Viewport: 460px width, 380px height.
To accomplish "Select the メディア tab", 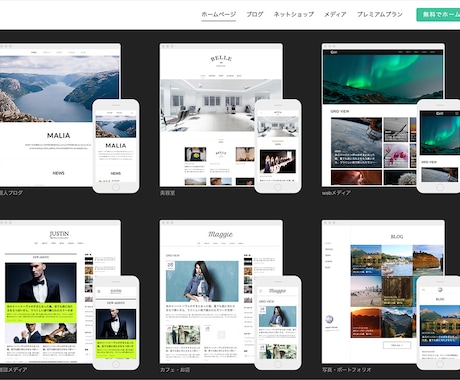I will coord(335,14).
